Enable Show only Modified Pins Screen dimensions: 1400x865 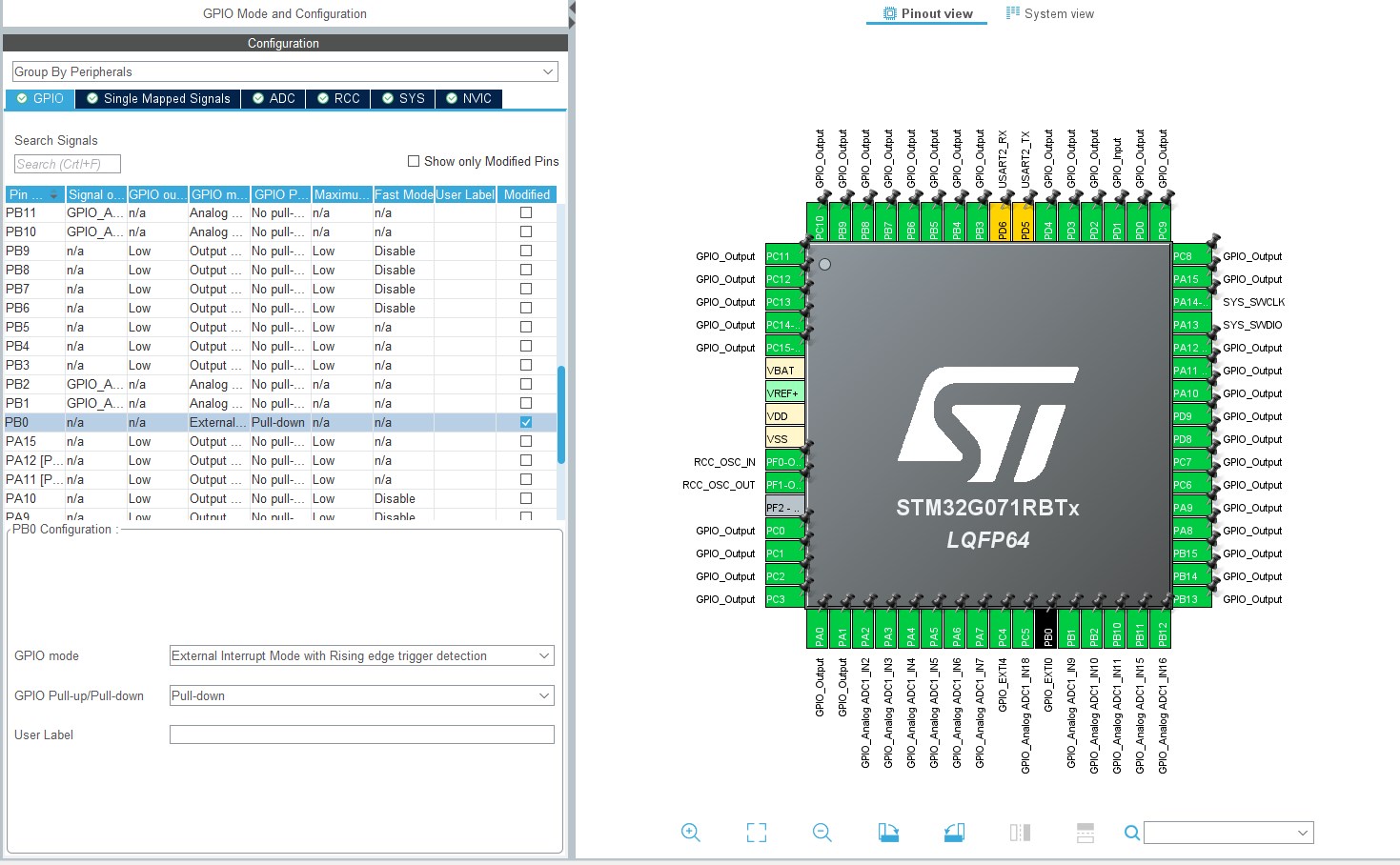(x=414, y=162)
